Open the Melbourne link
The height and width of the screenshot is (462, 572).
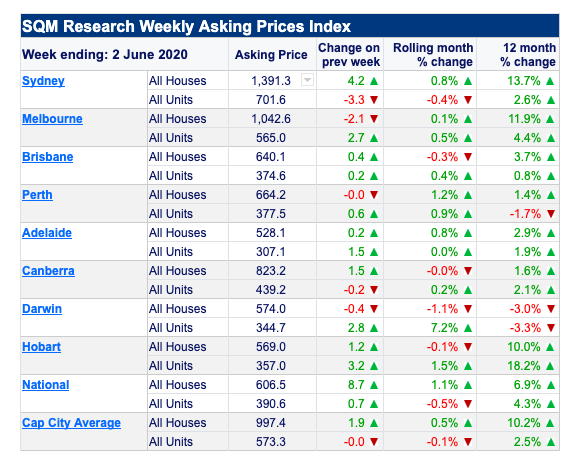pos(52,119)
